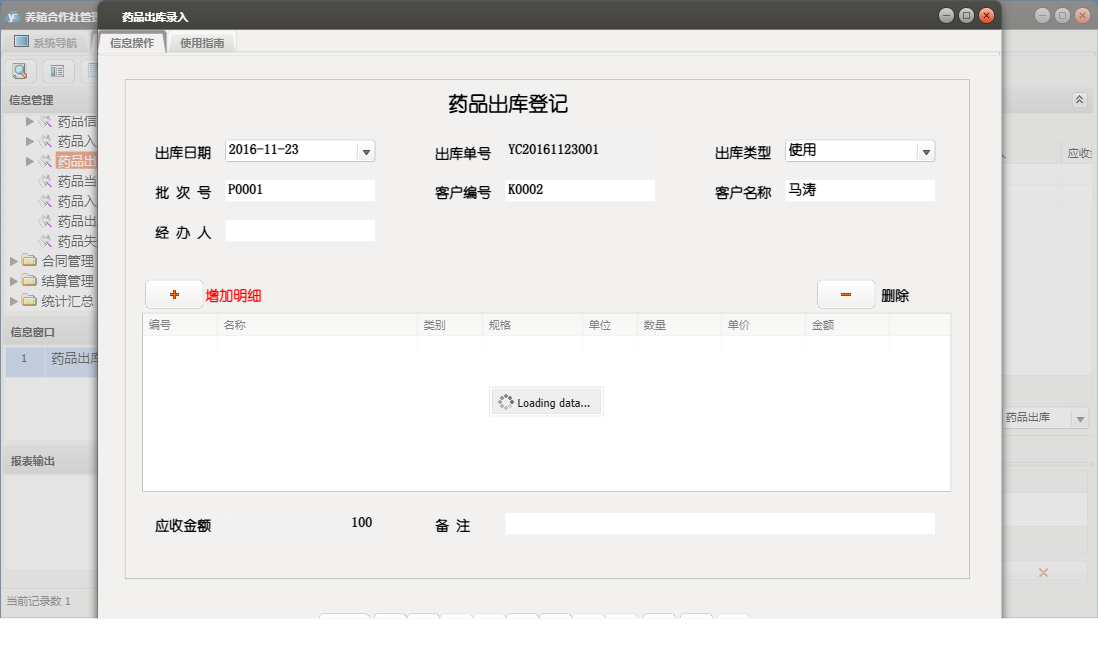The height and width of the screenshot is (655, 1098).
Task: Click 增加明细 to add a detail row
Action: click(x=173, y=294)
